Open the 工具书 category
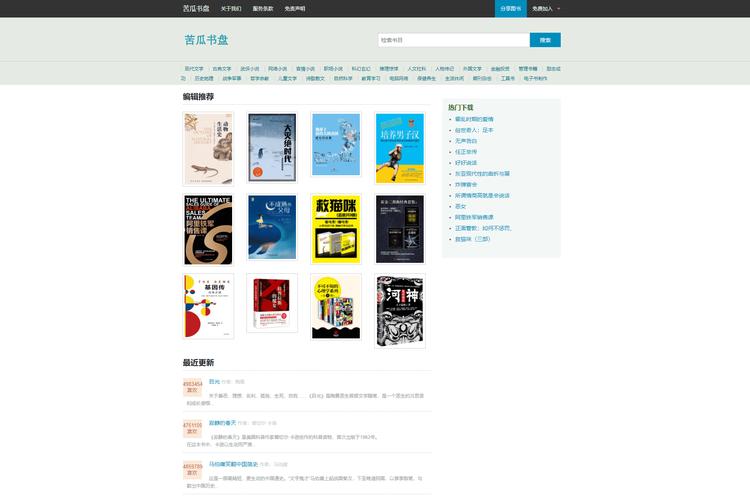 (507, 78)
